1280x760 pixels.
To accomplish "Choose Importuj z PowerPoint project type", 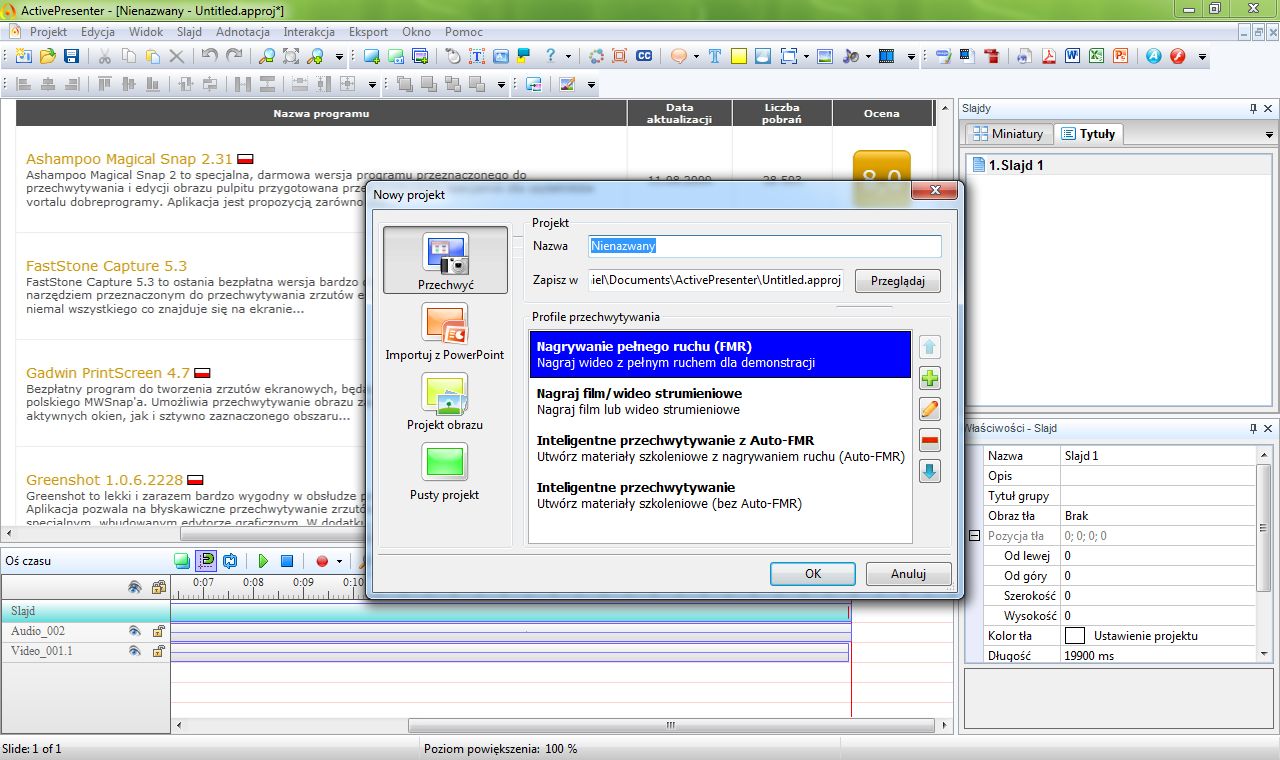I will (445, 332).
